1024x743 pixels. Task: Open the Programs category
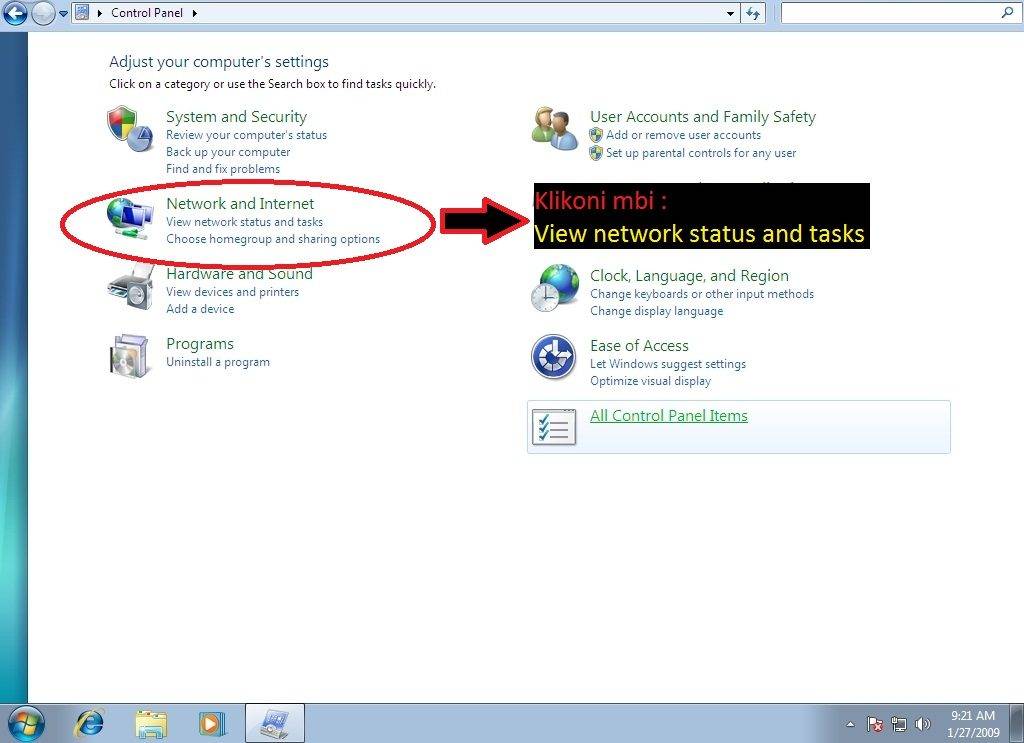[200, 343]
